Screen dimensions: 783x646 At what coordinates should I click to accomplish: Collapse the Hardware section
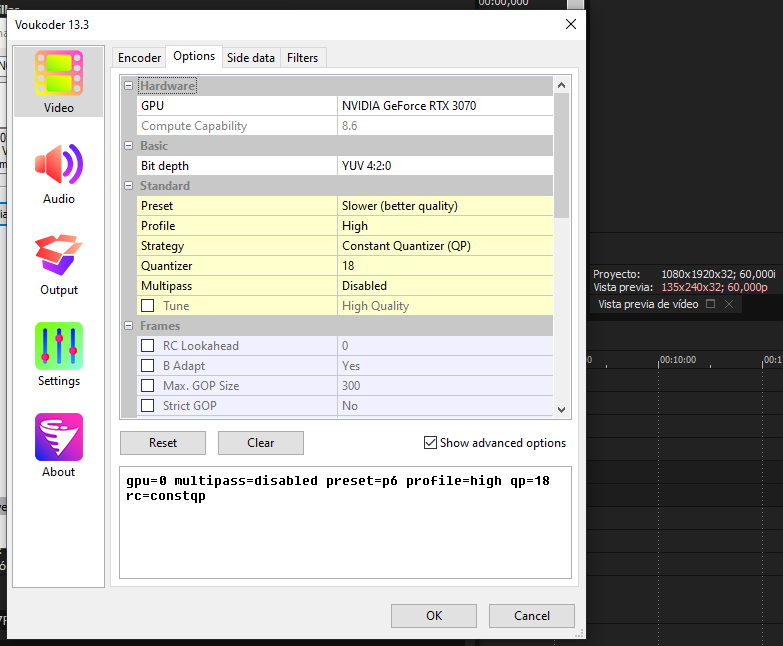point(128,86)
